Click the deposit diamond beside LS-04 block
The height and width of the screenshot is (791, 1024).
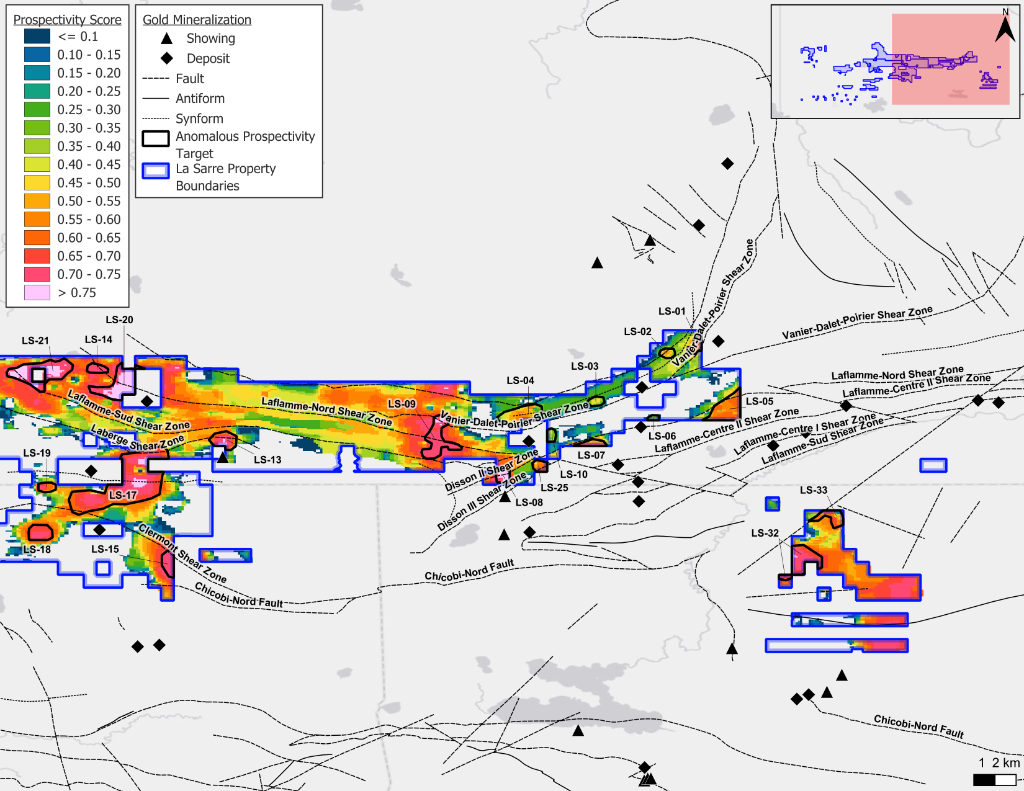coord(529,441)
